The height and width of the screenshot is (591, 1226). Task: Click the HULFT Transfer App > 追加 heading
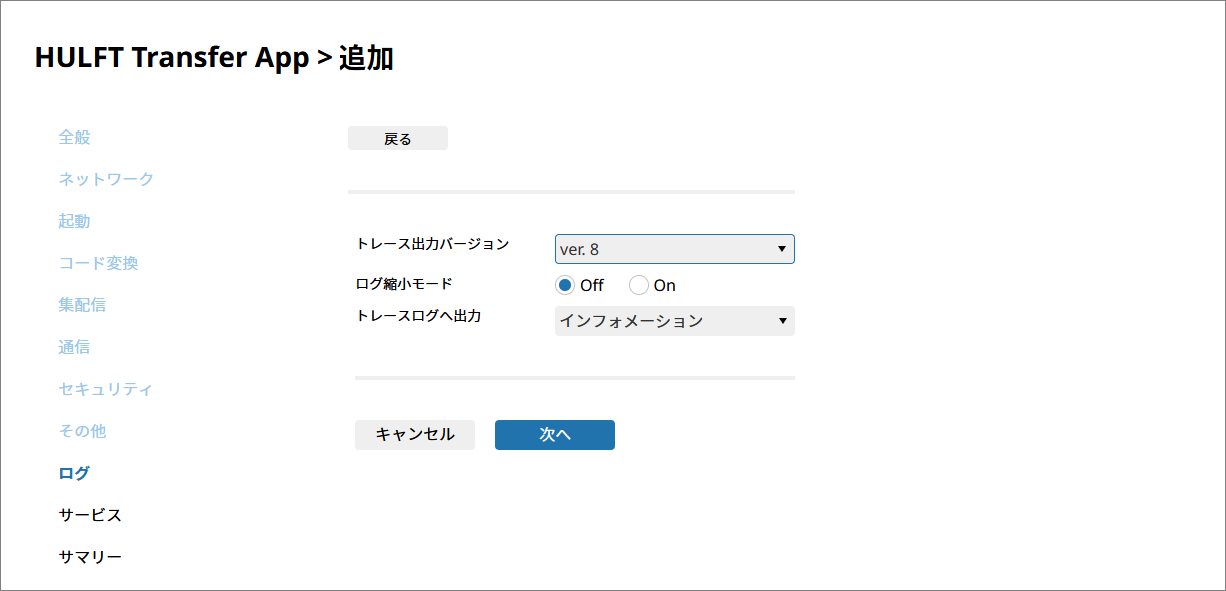point(214,58)
